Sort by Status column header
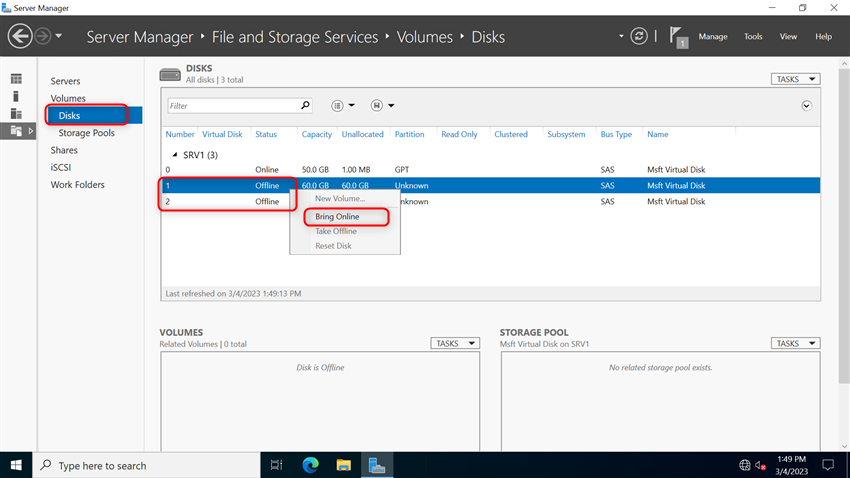Image resolution: width=850 pixels, height=478 pixels. pyautogui.click(x=266, y=134)
